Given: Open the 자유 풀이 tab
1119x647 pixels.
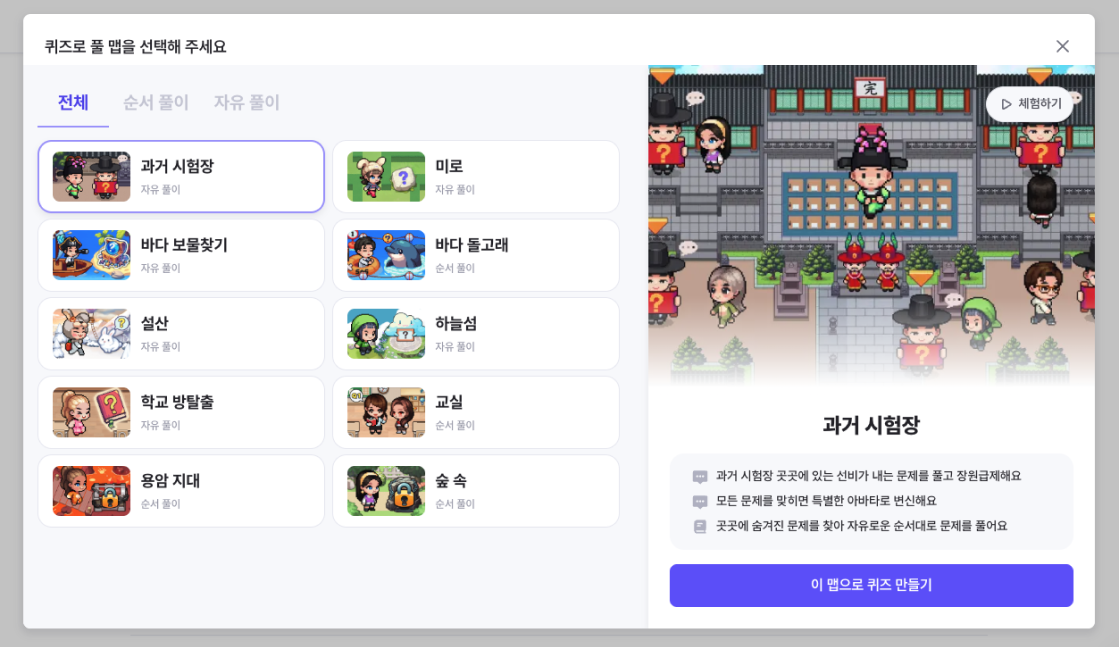Looking at the screenshot, I should pos(247,103).
